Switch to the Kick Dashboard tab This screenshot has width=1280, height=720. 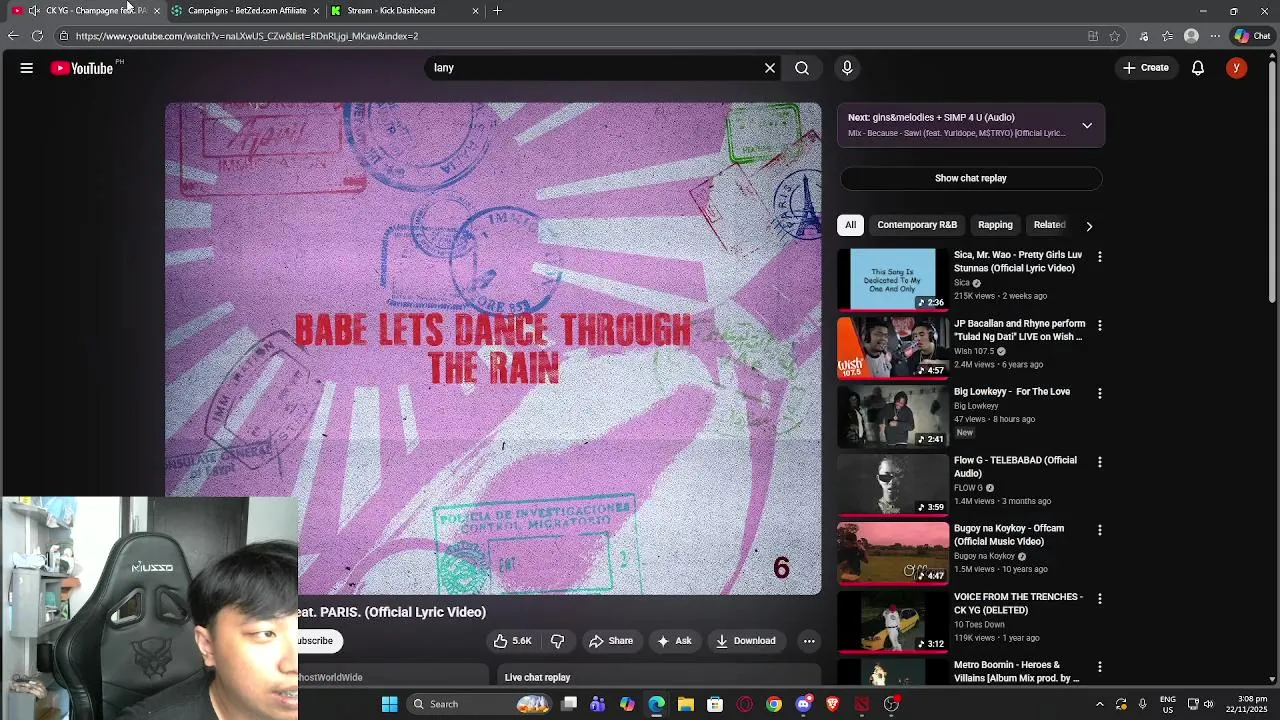pos(391,11)
